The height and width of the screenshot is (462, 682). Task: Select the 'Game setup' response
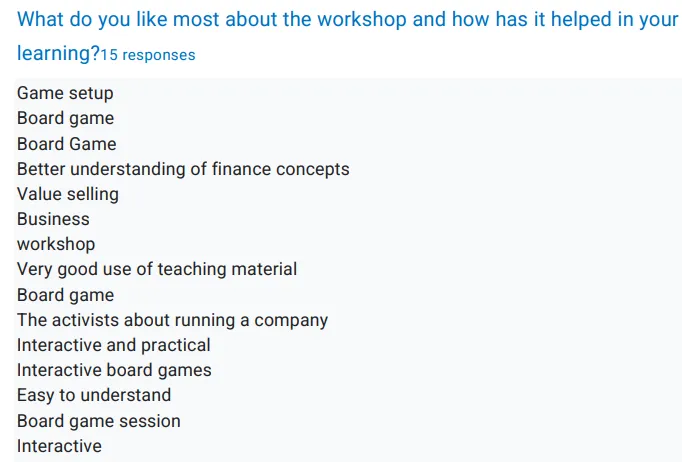pyautogui.click(x=65, y=93)
